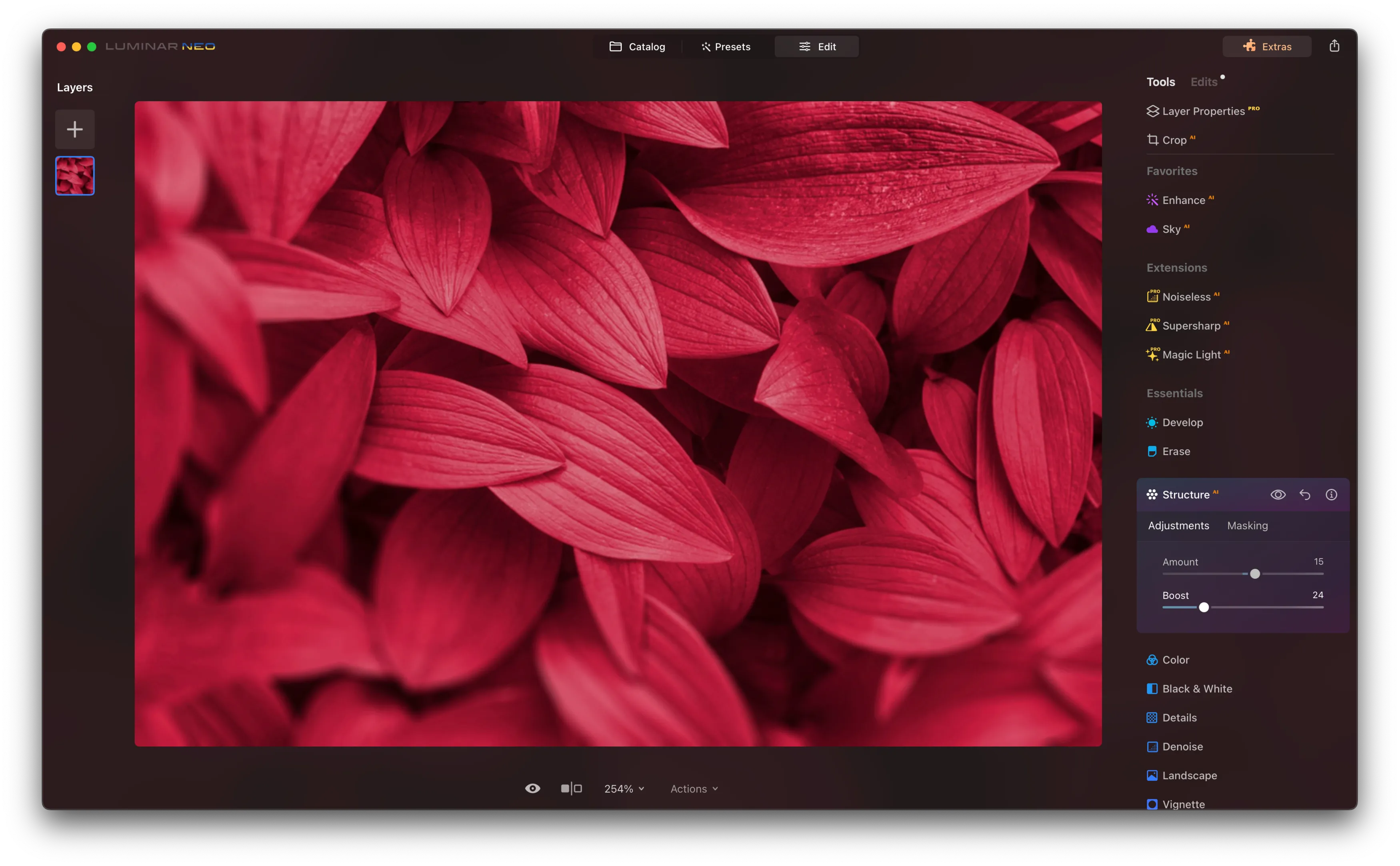Open the 254% zoom dropdown
The image size is (1400, 866).
pos(624,789)
